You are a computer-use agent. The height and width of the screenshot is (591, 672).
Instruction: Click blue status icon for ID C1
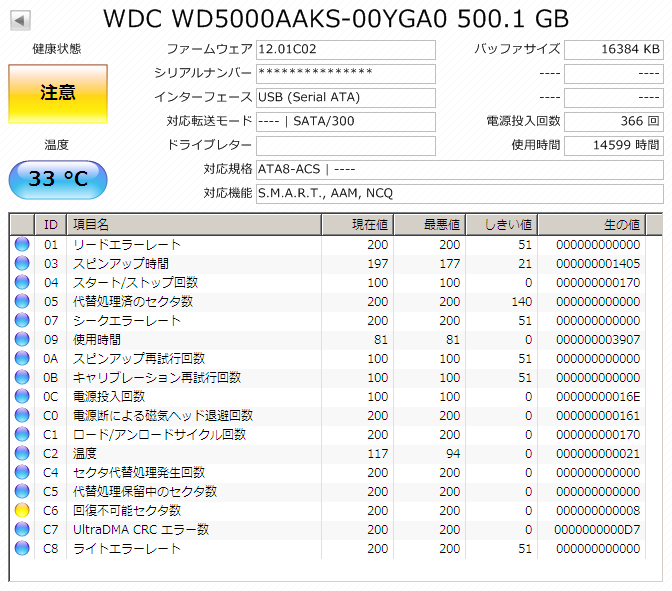22,434
